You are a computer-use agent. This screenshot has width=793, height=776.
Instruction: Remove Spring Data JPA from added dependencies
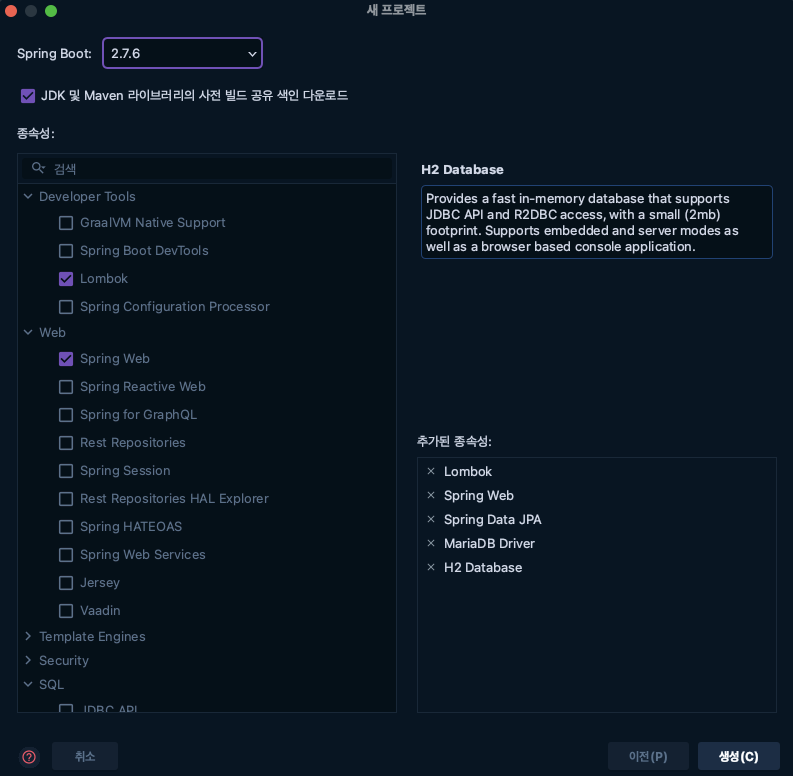click(x=431, y=519)
